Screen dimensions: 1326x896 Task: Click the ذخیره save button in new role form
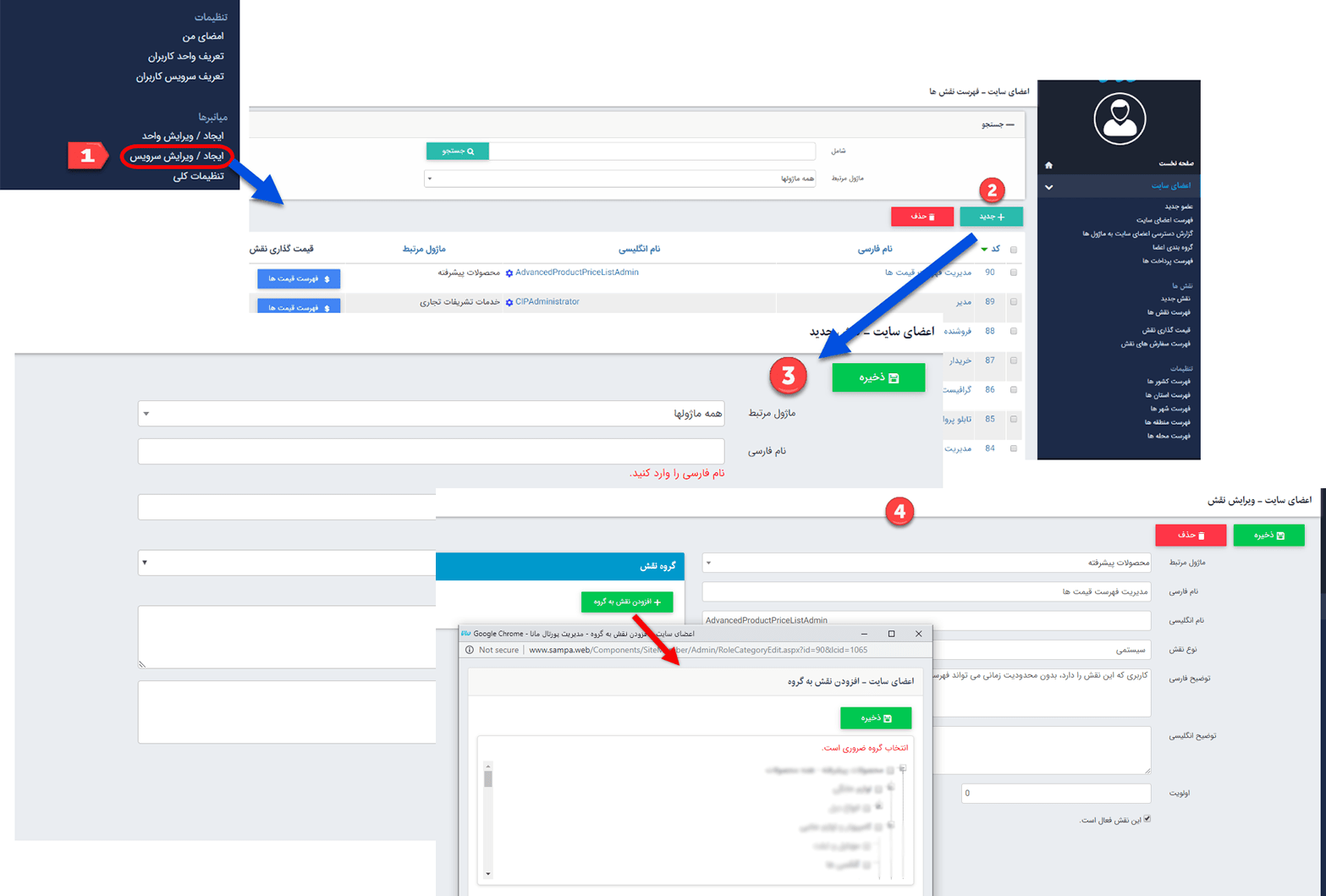click(878, 377)
